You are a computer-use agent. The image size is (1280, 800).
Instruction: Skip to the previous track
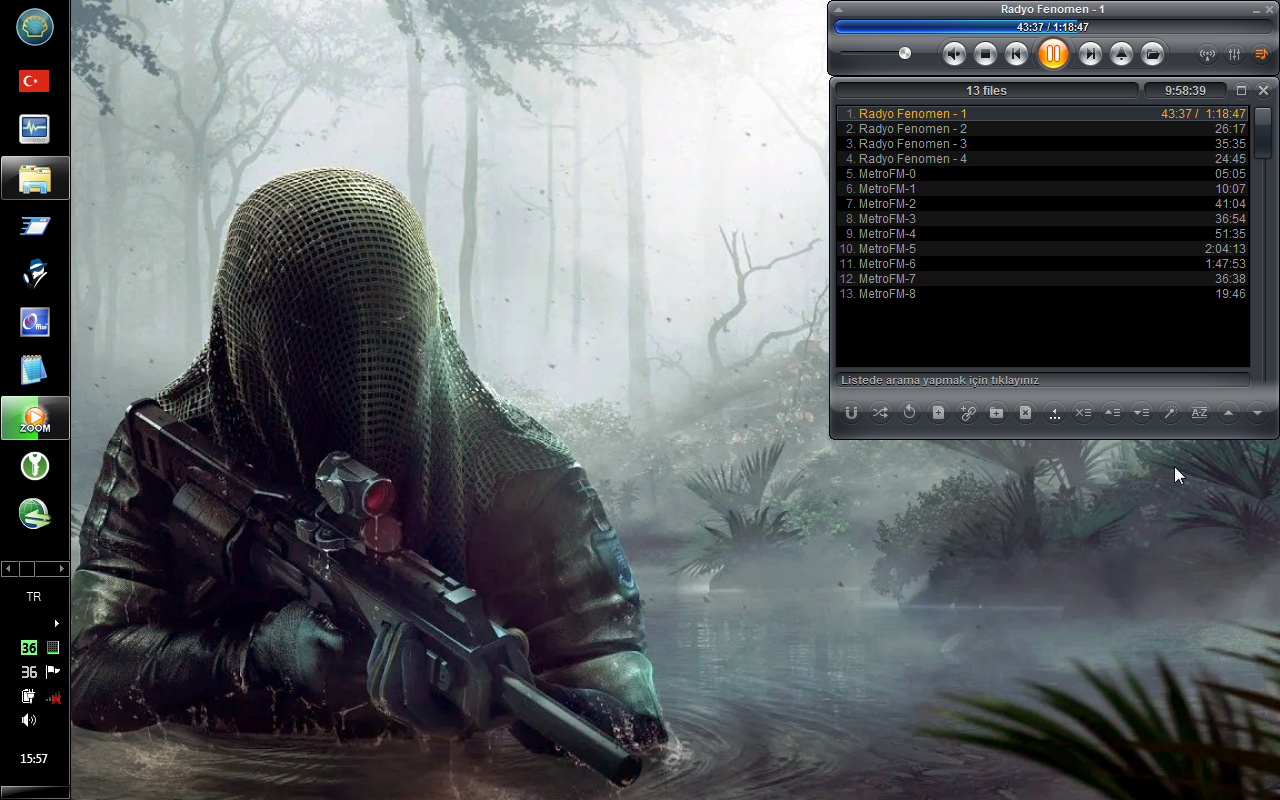[1017, 54]
